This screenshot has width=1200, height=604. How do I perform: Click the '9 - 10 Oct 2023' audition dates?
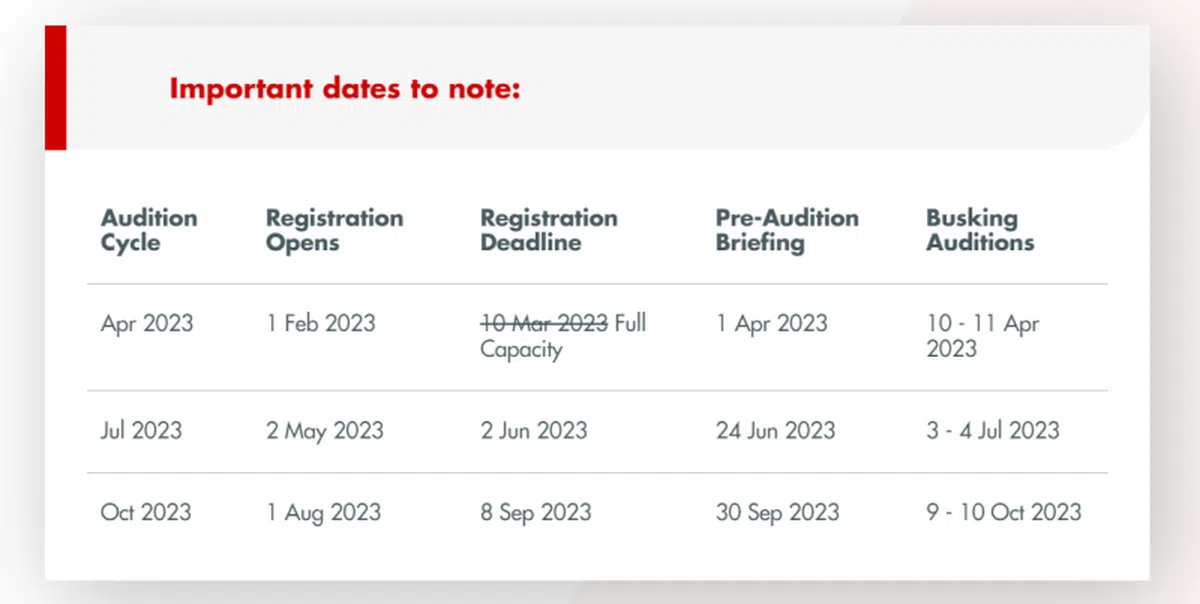click(x=1003, y=513)
